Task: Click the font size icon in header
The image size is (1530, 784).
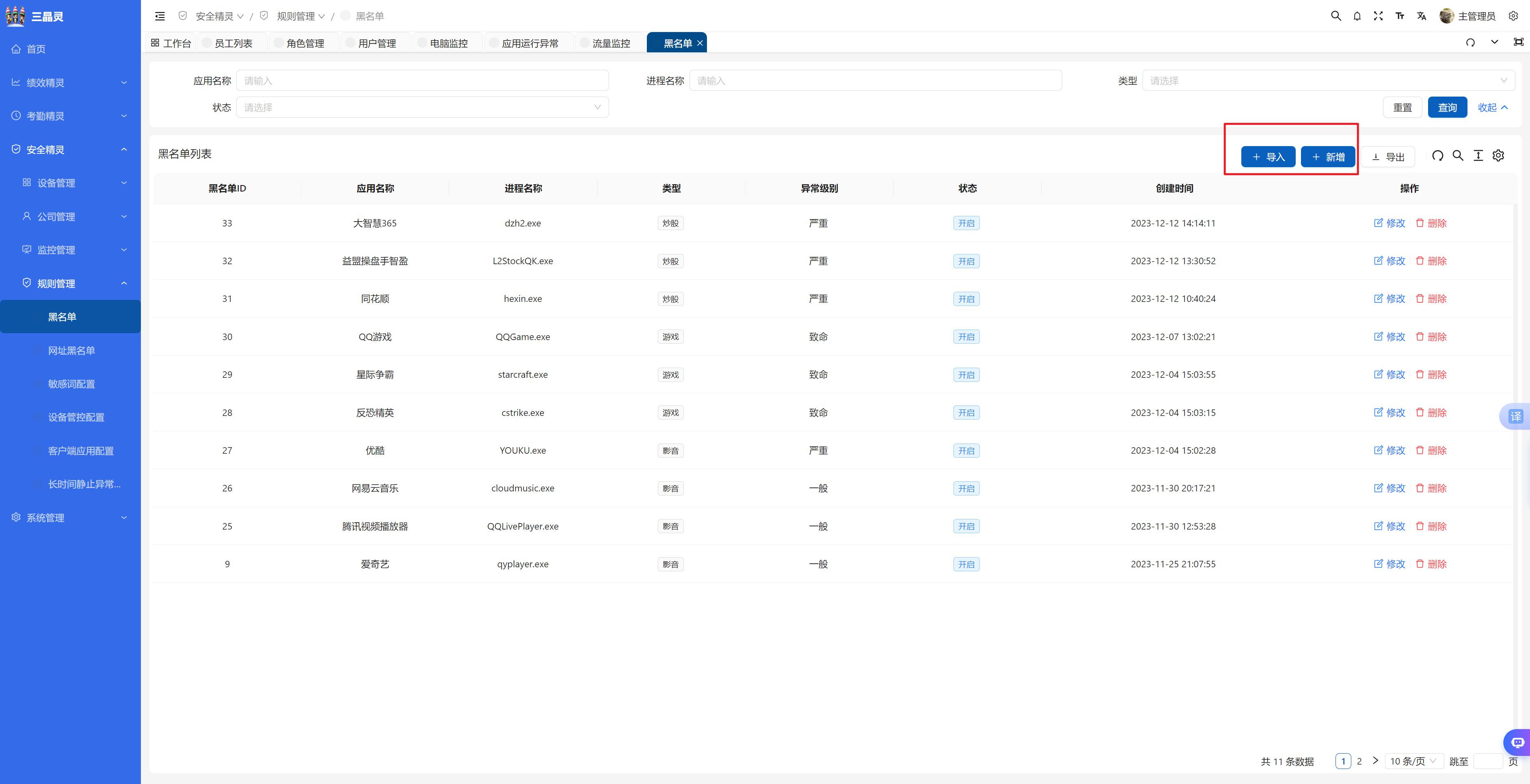Action: point(1400,16)
